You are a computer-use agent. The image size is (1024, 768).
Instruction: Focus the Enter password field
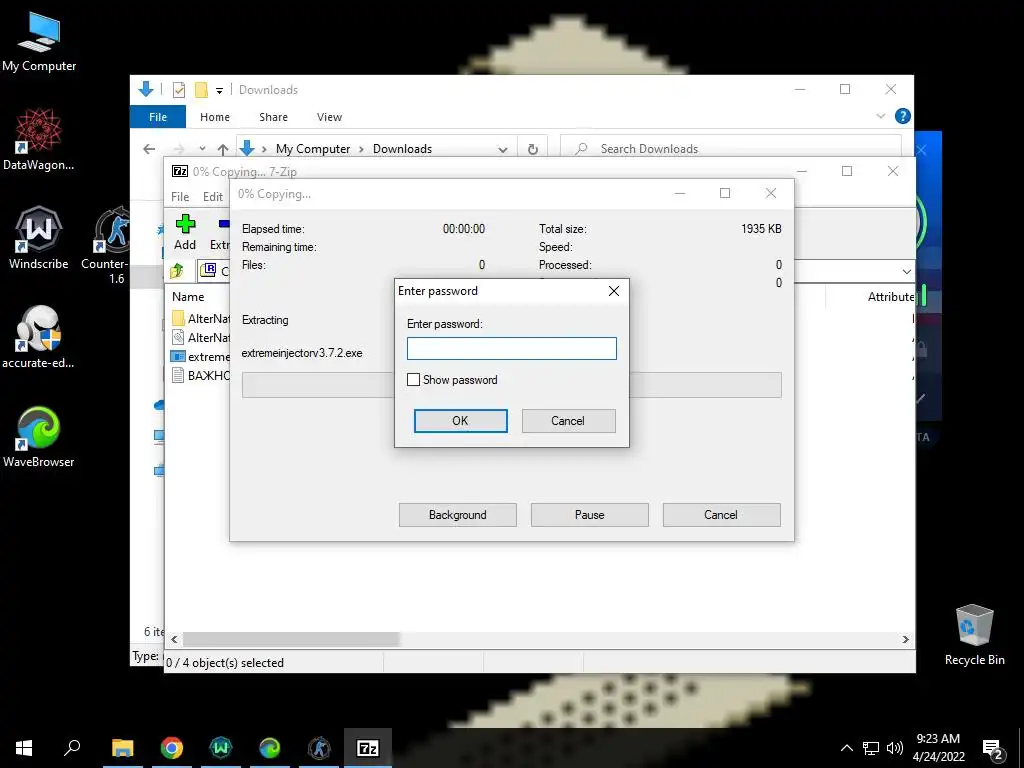(511, 348)
